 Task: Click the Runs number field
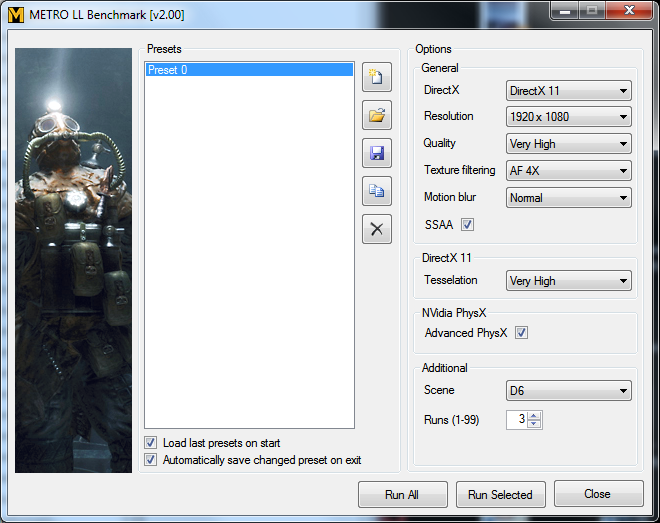point(517,419)
